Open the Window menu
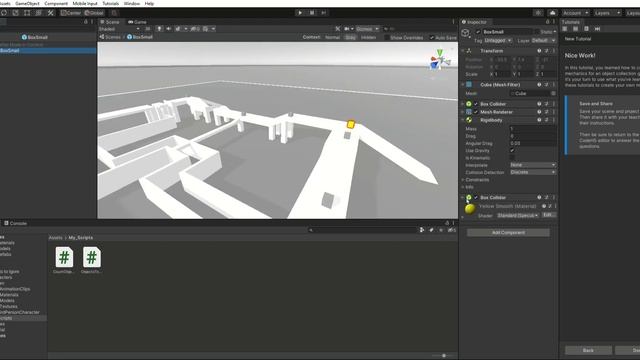This screenshot has width=640, height=360. point(131,3)
